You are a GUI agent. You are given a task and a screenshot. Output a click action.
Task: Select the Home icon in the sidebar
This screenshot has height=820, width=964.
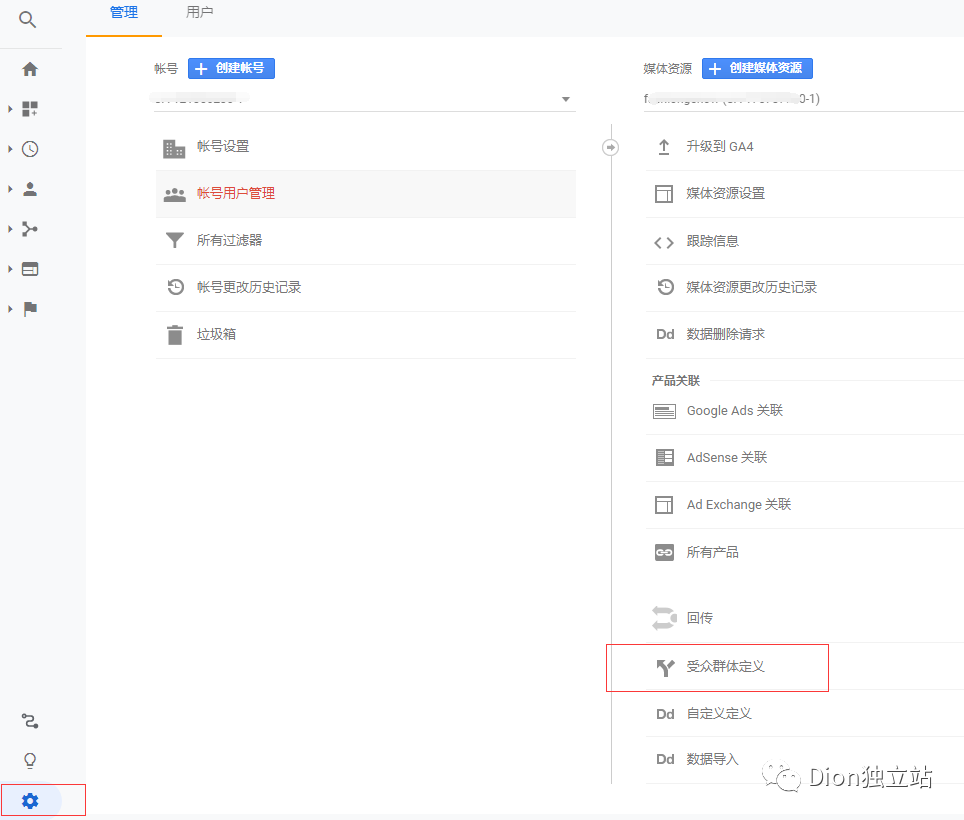point(30,69)
